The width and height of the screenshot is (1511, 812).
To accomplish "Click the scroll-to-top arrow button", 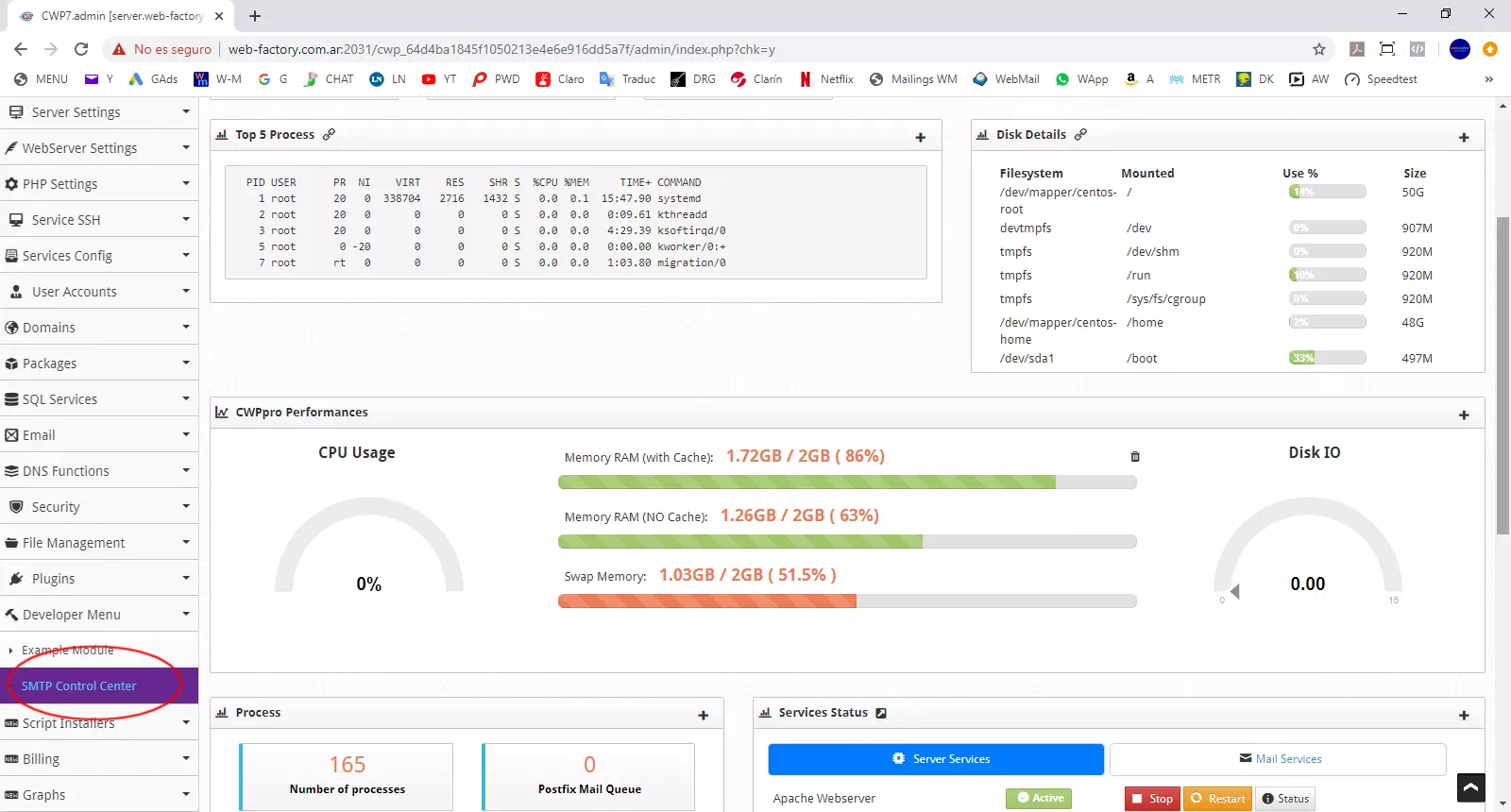I will pos(1470,787).
